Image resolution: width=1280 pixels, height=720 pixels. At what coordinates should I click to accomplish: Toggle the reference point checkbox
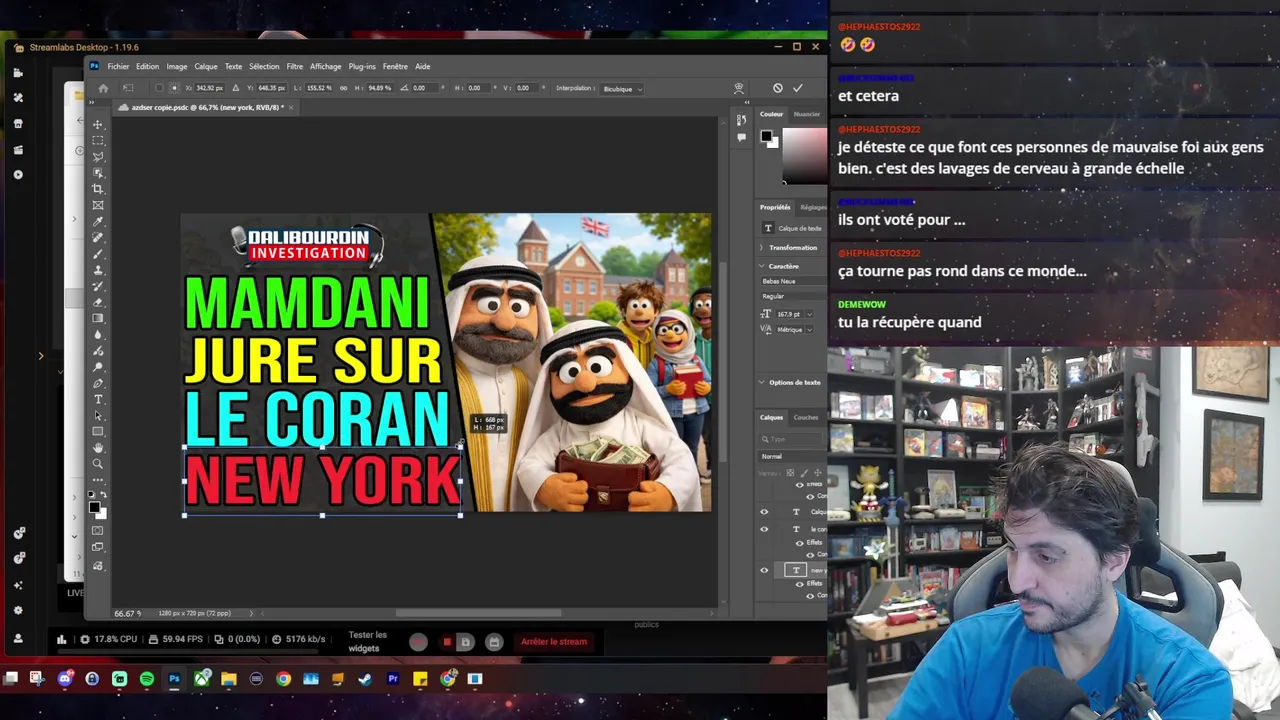[x=159, y=88]
